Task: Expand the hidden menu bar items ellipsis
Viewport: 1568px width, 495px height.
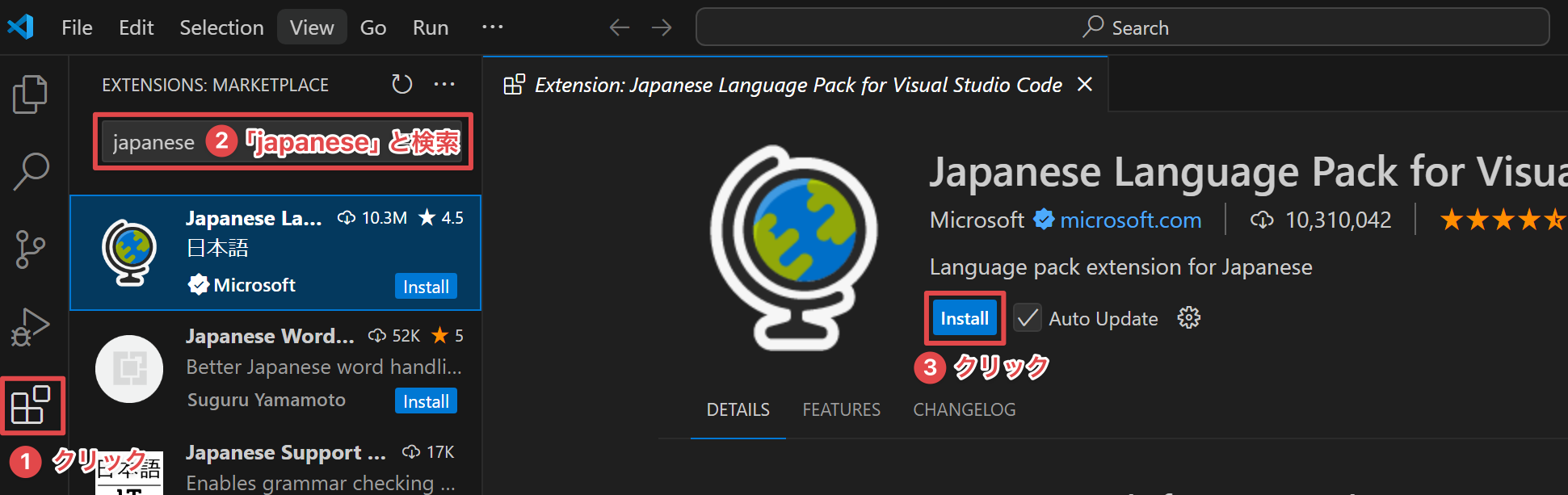Action: pos(492,27)
